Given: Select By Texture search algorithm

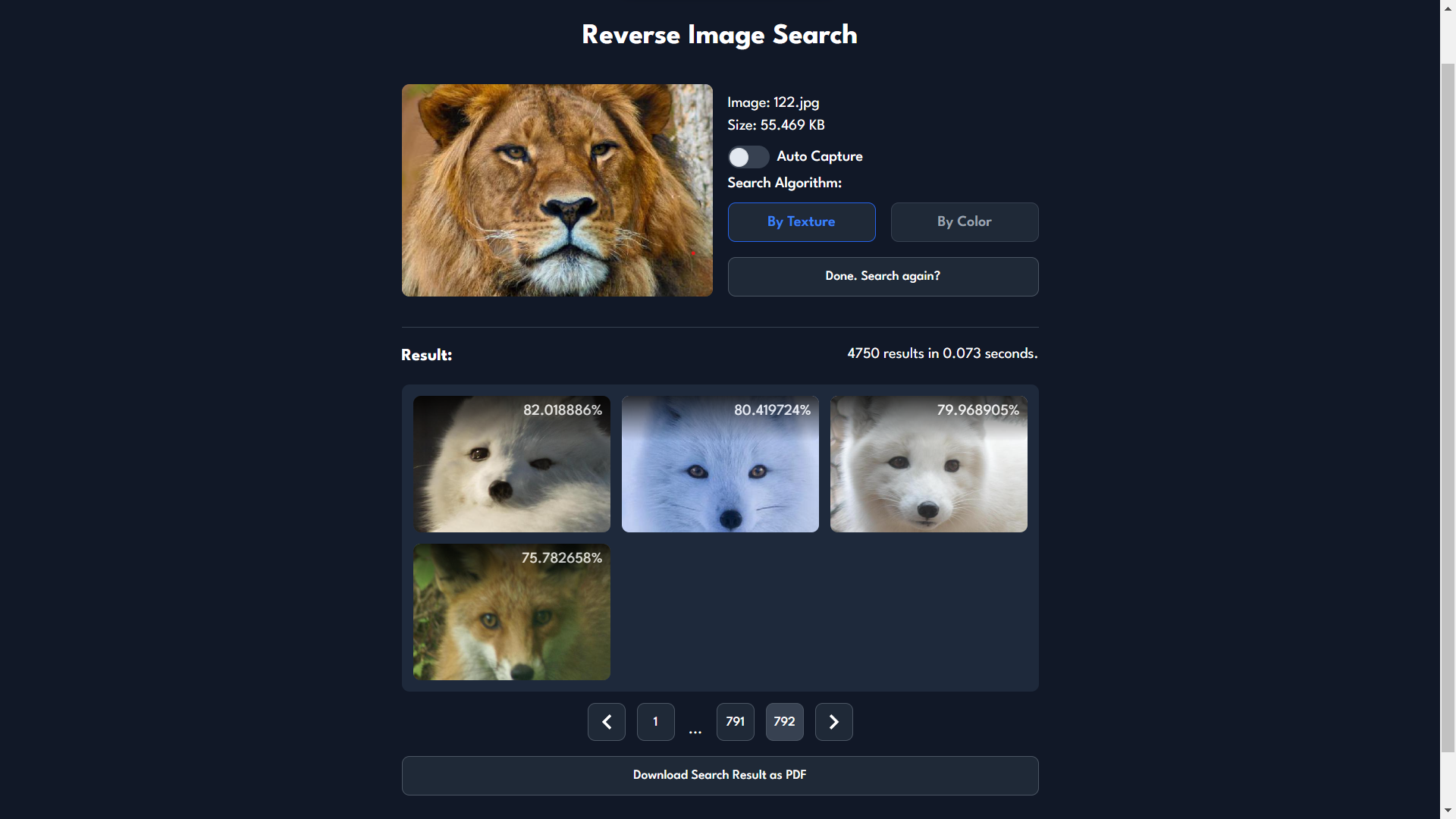Looking at the screenshot, I should click(801, 222).
